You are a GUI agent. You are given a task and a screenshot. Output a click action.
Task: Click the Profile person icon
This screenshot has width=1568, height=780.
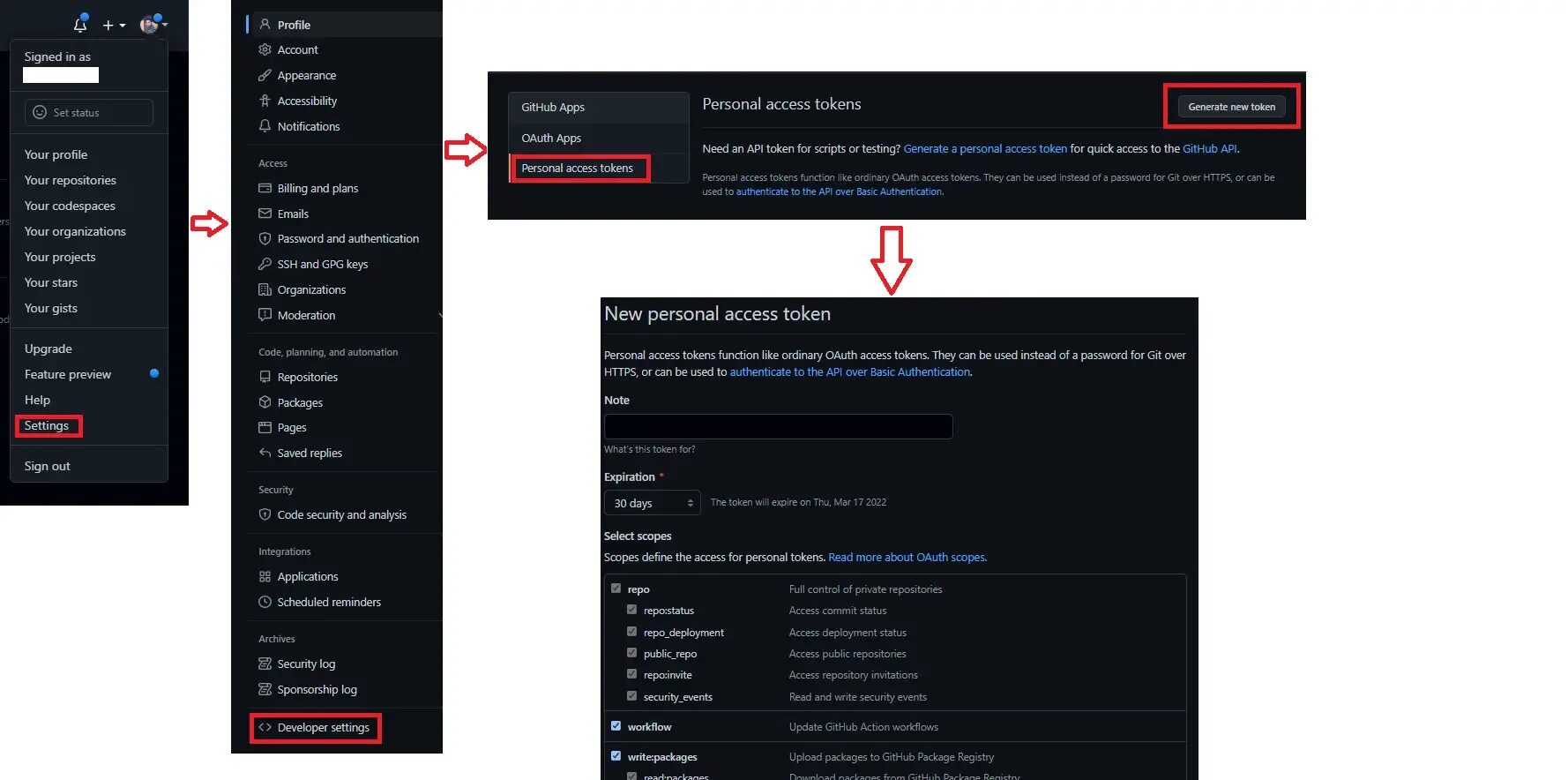click(x=265, y=25)
